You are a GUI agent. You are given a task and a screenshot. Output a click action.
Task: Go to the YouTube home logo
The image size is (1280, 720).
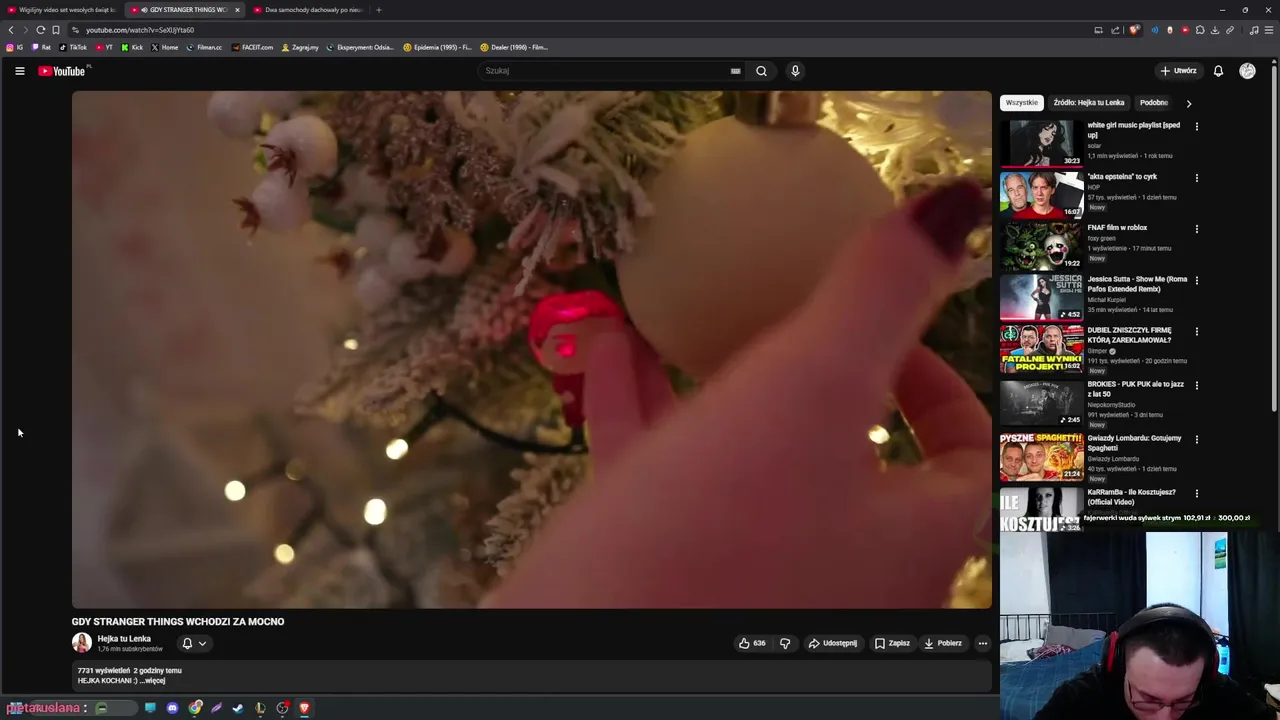[x=62, y=71]
